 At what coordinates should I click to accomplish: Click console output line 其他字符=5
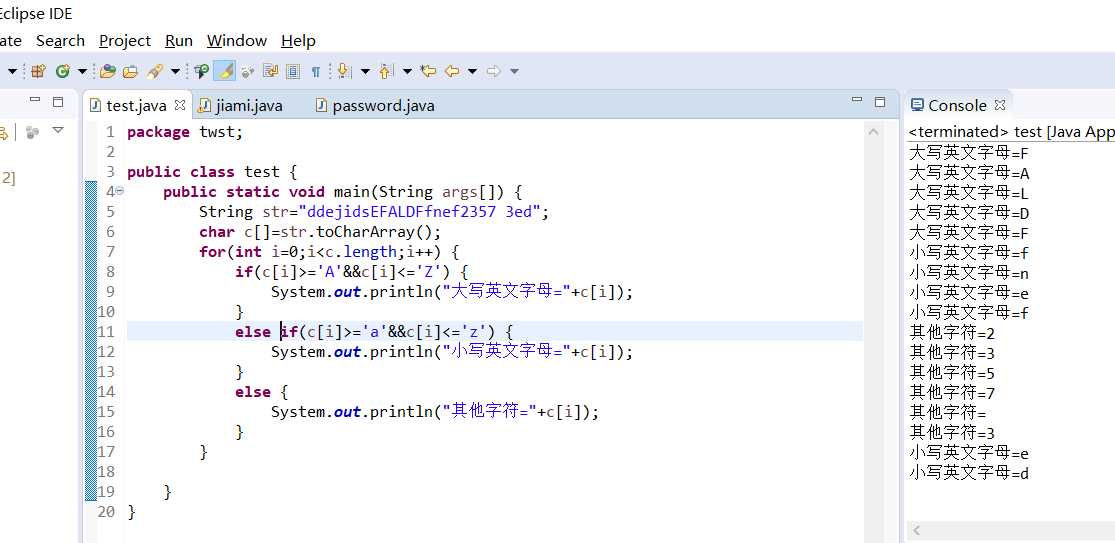[x=952, y=372]
